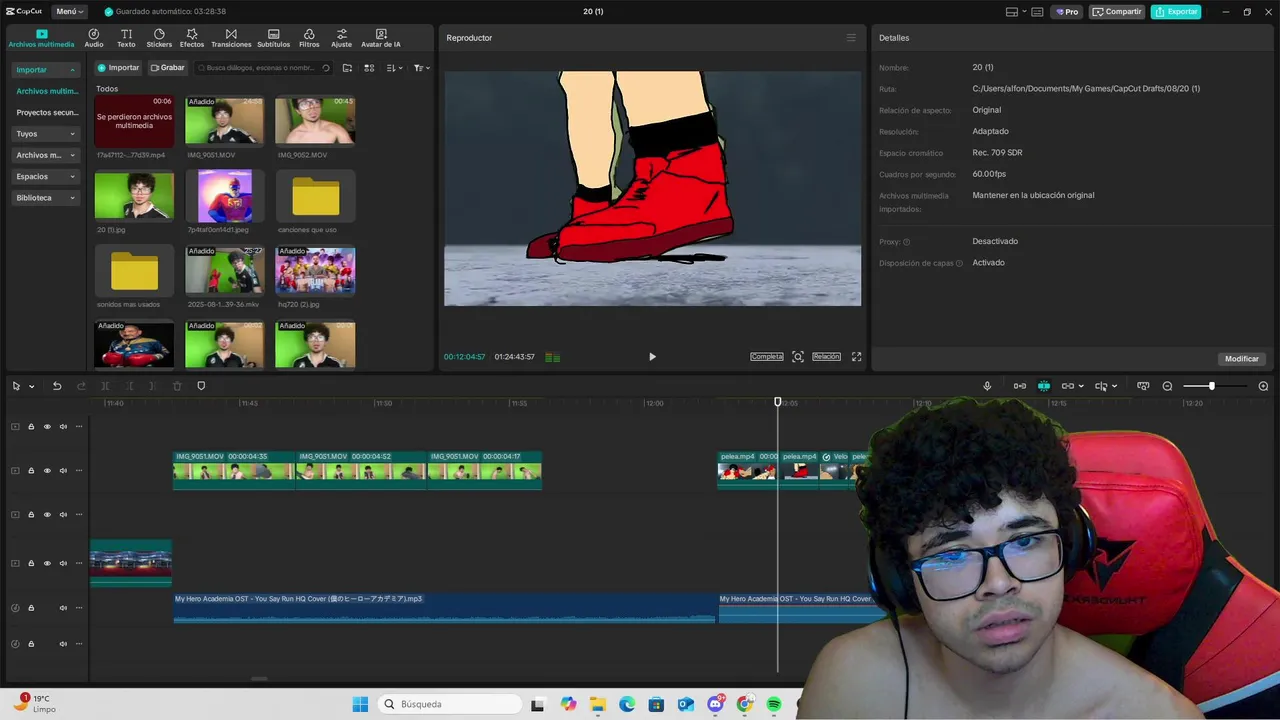Click the Completa preview quality button
The width and height of the screenshot is (1280, 720).
tap(767, 357)
